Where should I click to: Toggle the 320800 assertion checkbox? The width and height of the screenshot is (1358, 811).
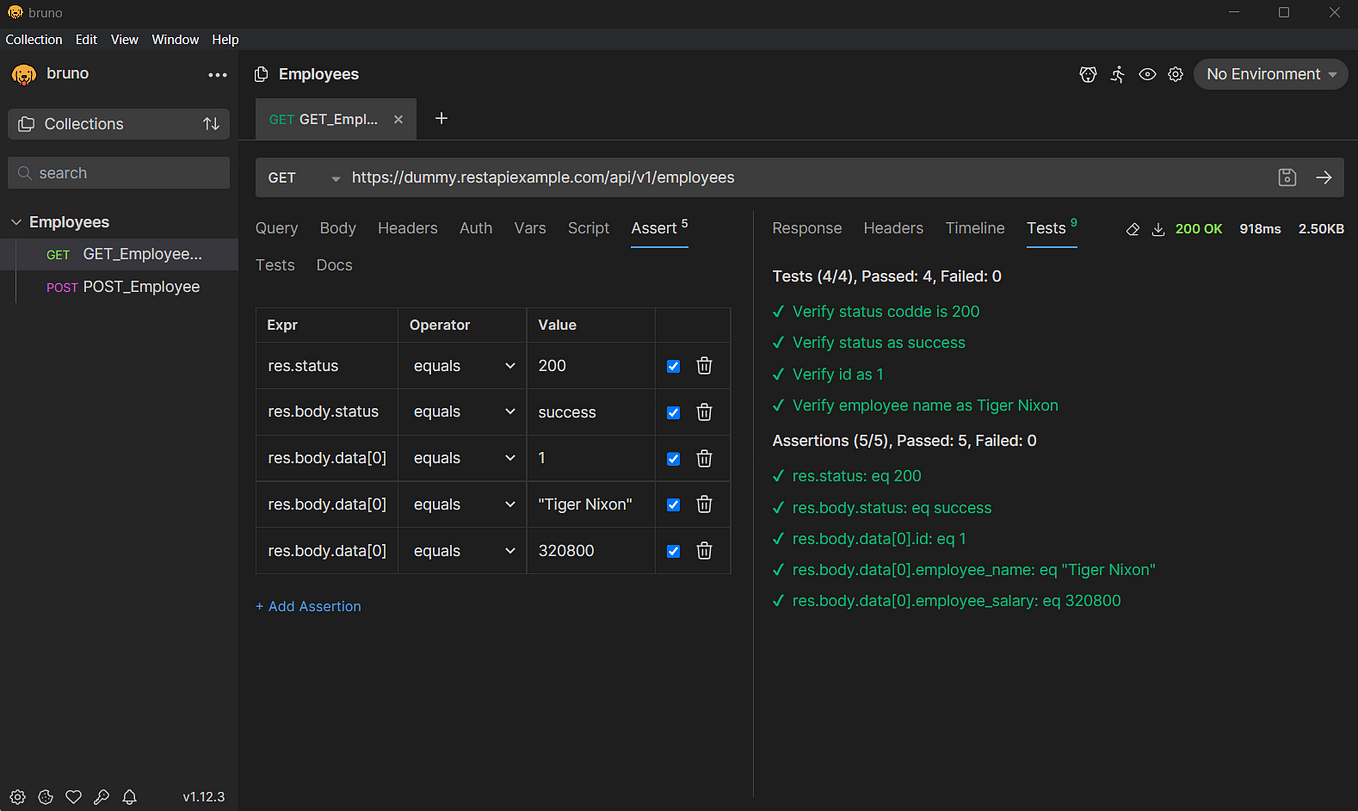tap(673, 551)
